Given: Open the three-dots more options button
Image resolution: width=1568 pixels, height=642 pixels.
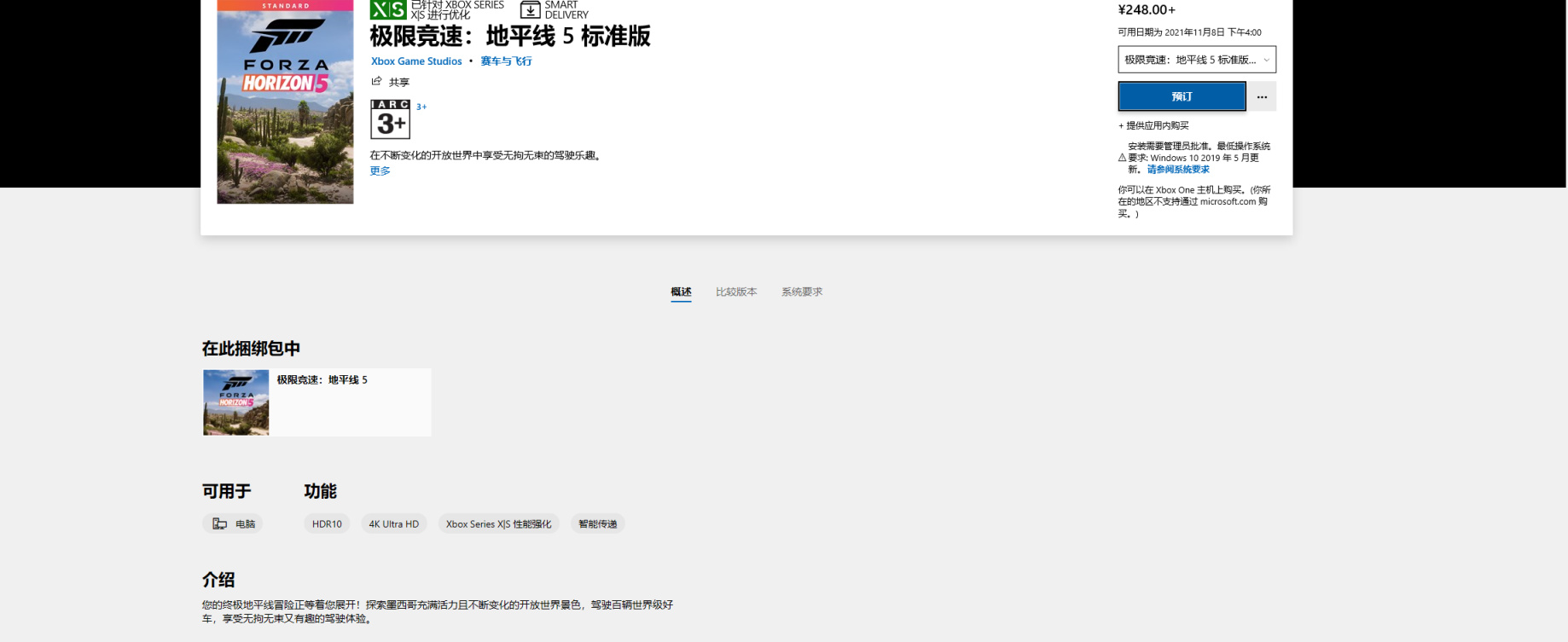Looking at the screenshot, I should point(1262,96).
